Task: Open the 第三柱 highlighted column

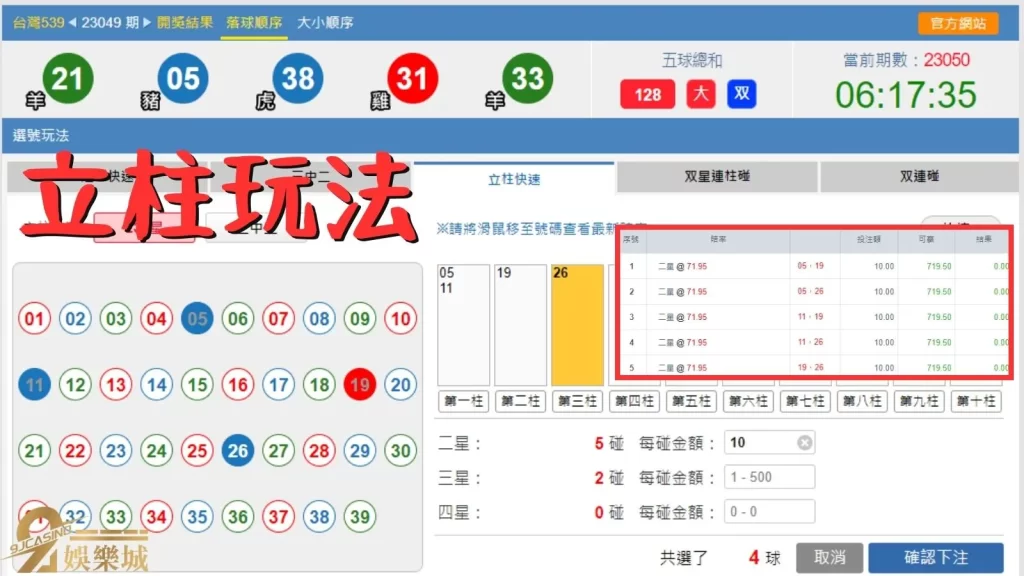Action: tap(576, 401)
